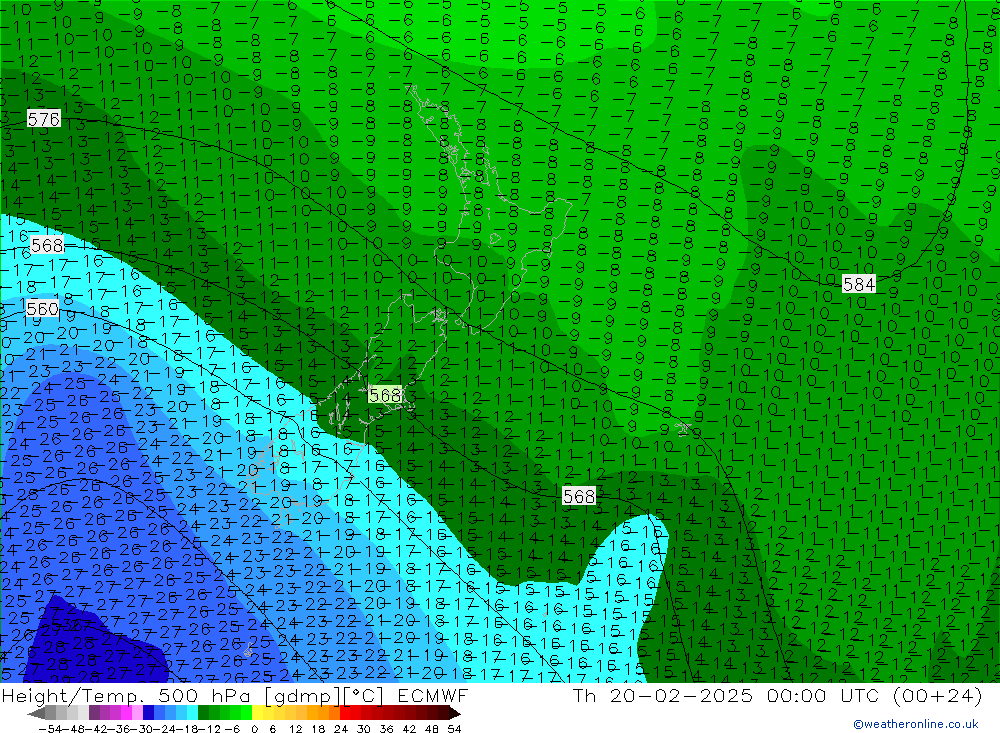Click the dark blue swatch above -30
Screen dimensions: 1000x733
148,713
